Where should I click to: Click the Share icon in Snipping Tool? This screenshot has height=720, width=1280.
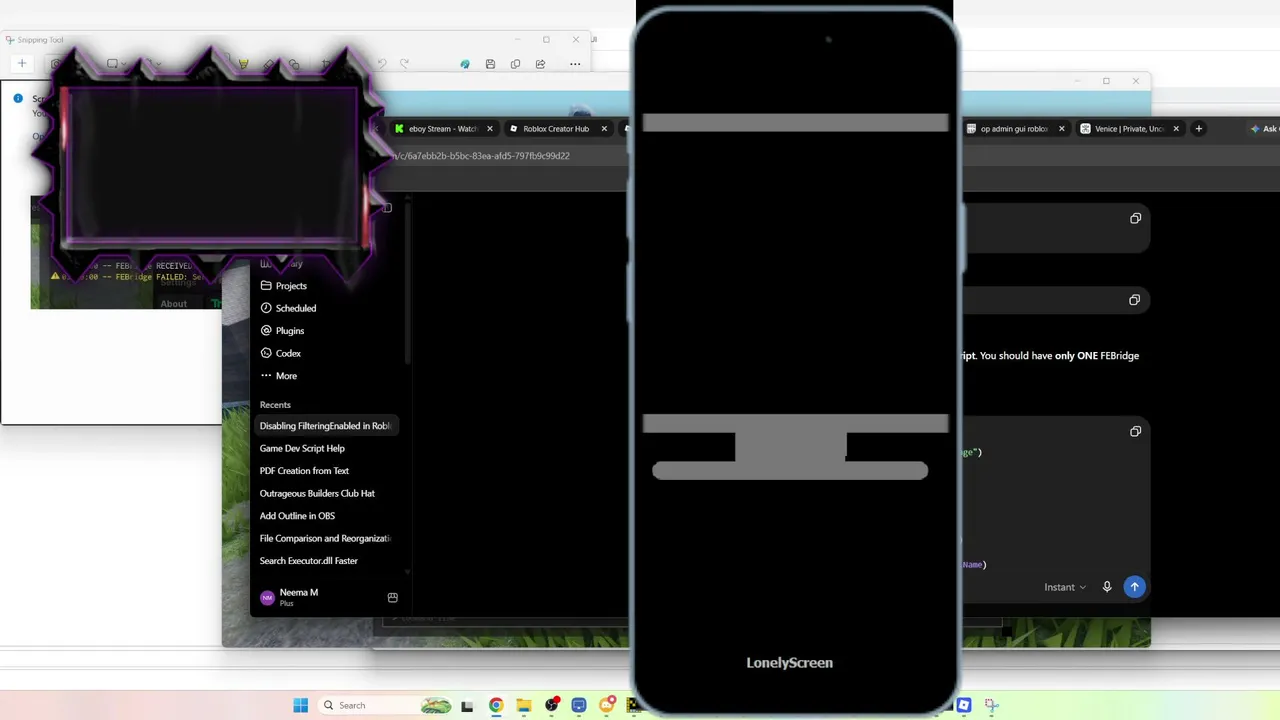[540, 64]
